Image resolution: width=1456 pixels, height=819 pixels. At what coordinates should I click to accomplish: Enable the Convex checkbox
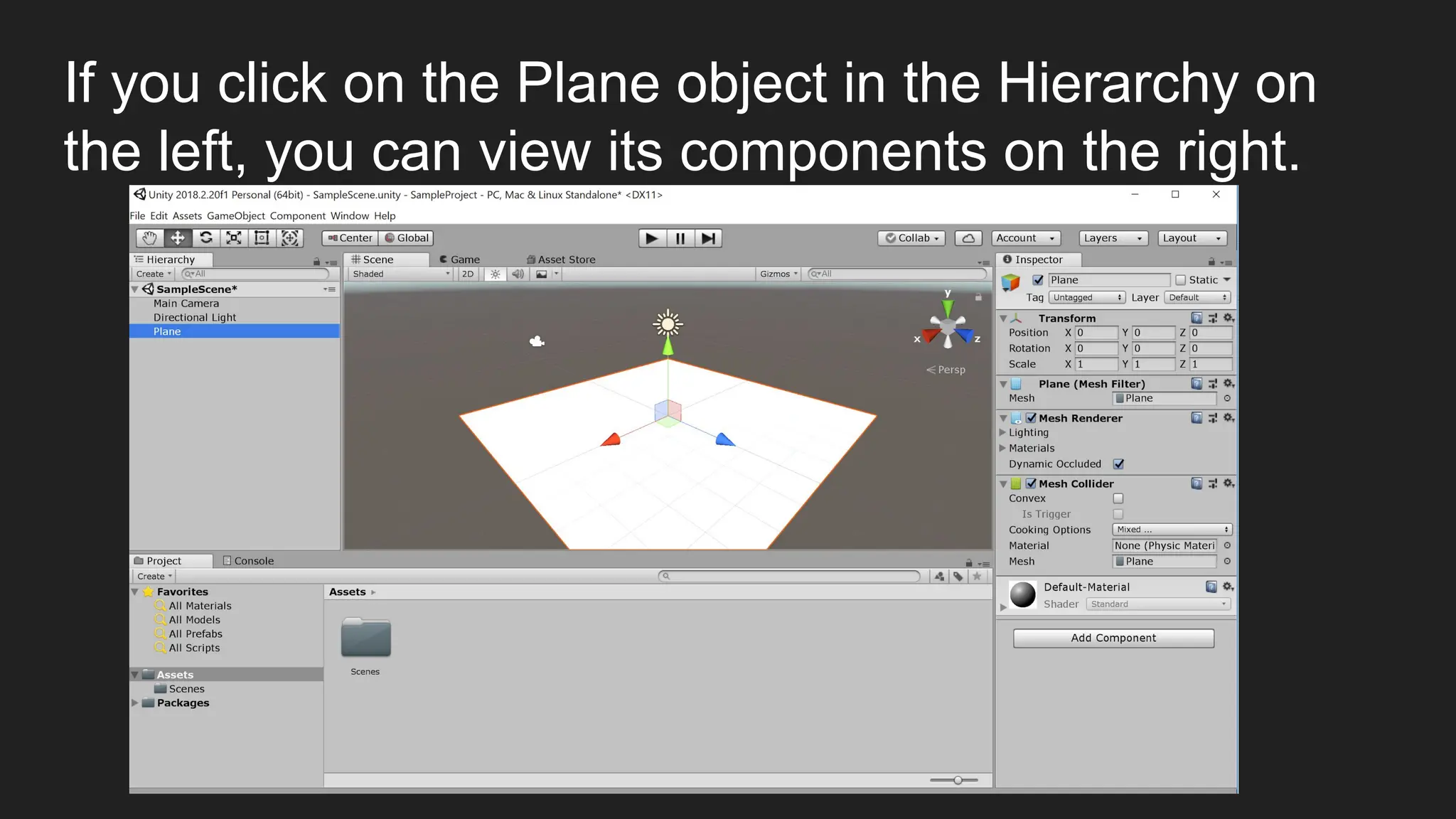(1118, 498)
